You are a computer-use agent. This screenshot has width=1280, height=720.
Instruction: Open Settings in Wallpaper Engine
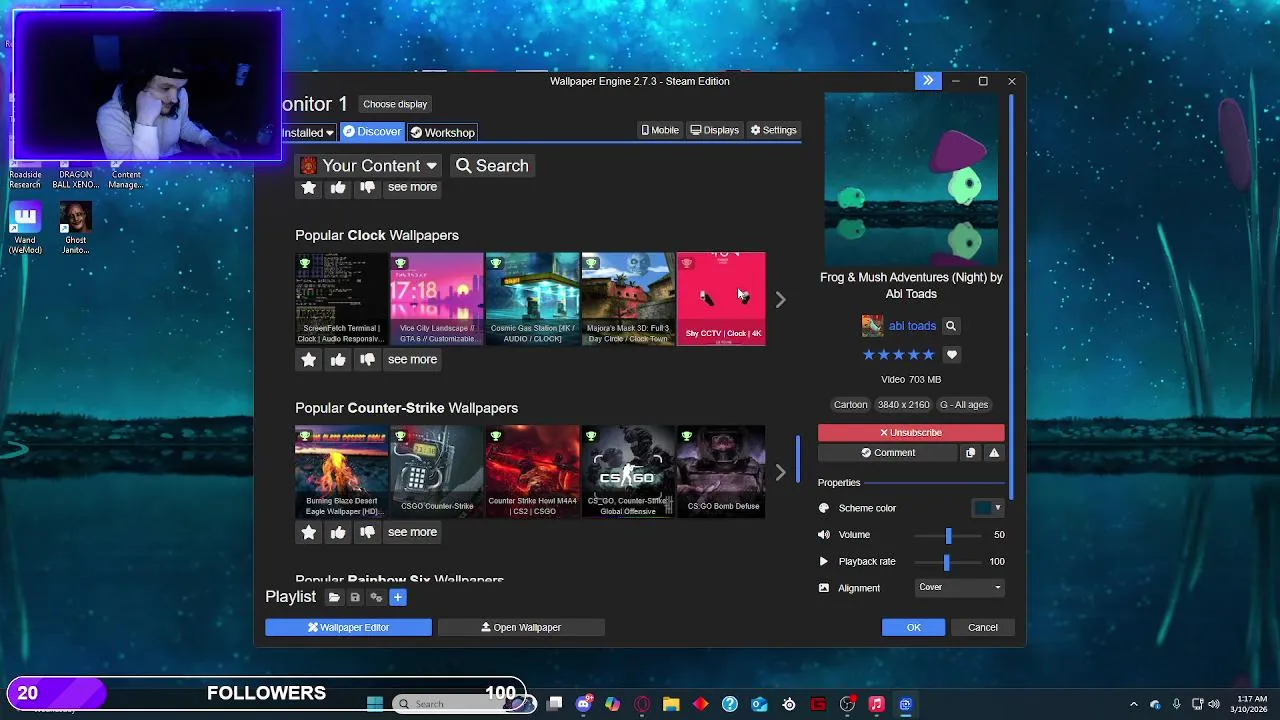774,130
